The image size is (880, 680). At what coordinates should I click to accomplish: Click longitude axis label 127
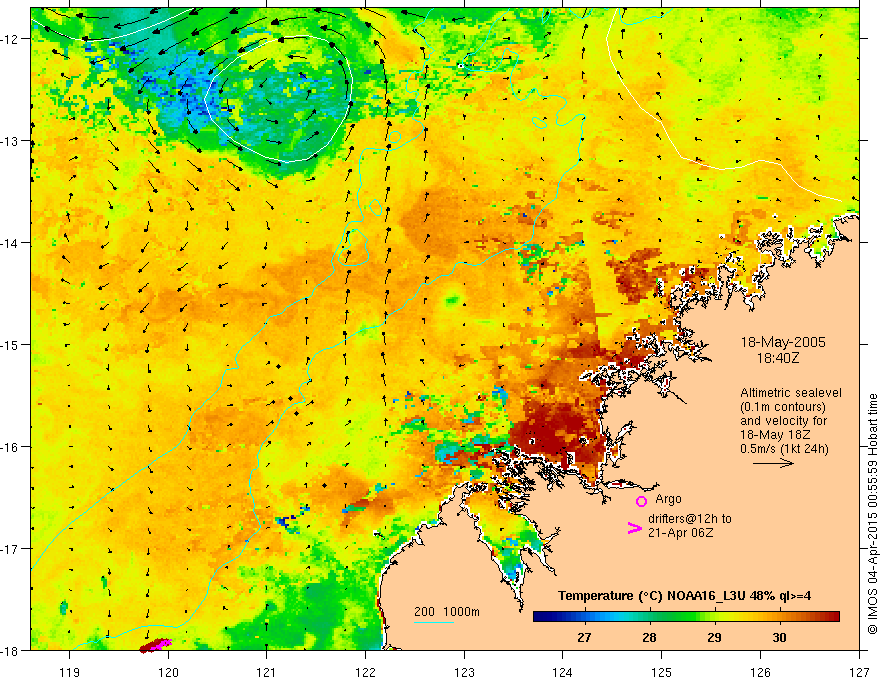click(859, 672)
